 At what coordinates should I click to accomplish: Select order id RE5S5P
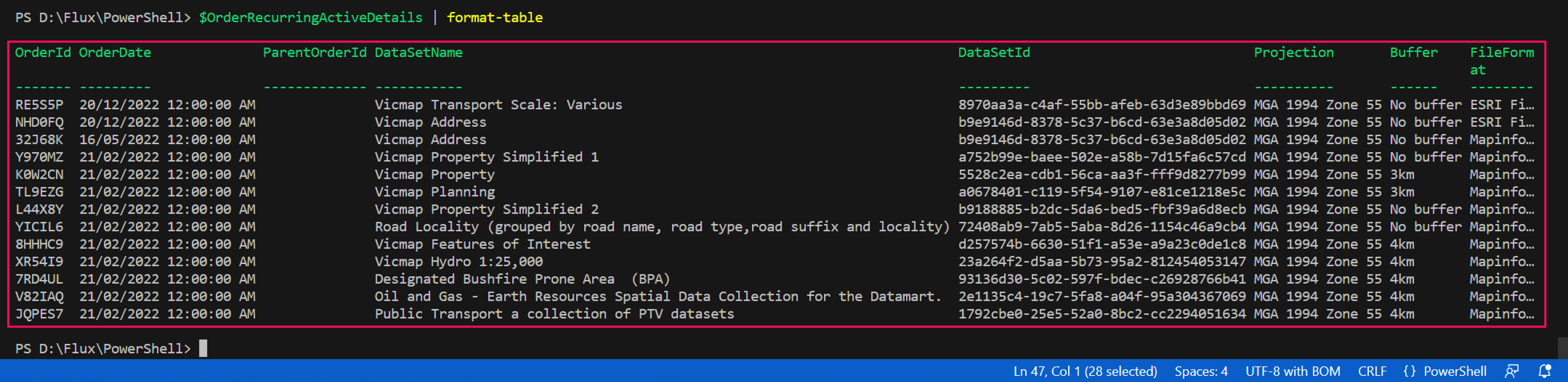click(39, 105)
